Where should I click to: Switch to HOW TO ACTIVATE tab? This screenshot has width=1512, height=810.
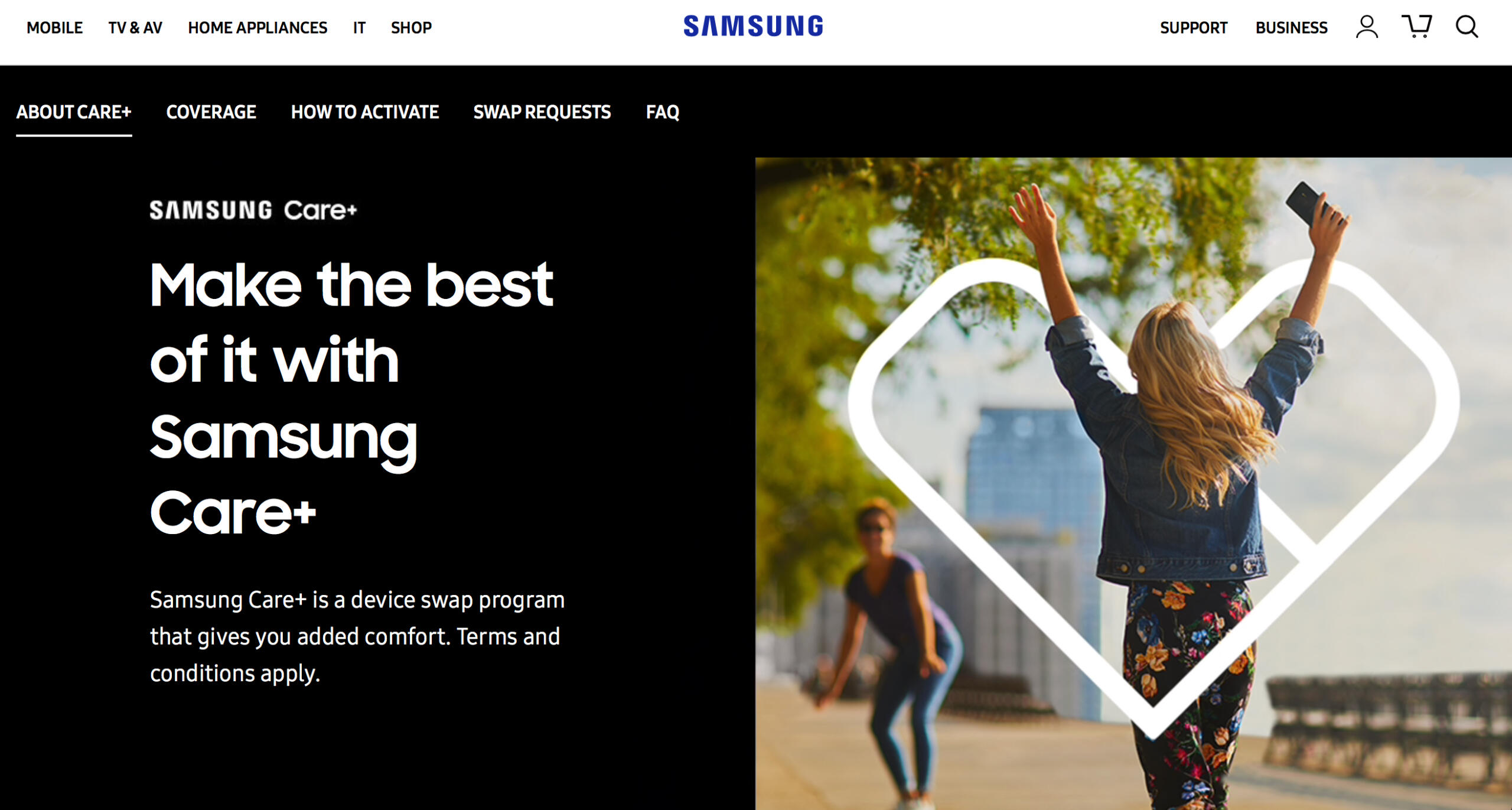(x=364, y=112)
